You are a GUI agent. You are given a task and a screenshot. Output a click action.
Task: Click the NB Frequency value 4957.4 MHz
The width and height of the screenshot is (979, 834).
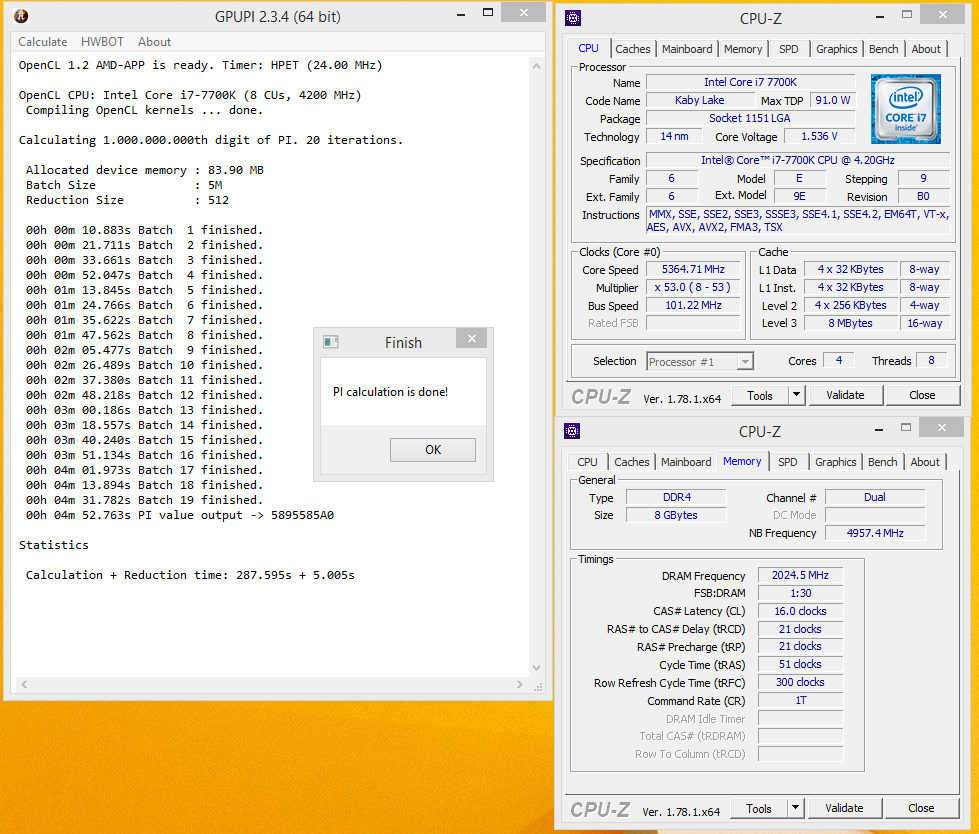(875, 533)
